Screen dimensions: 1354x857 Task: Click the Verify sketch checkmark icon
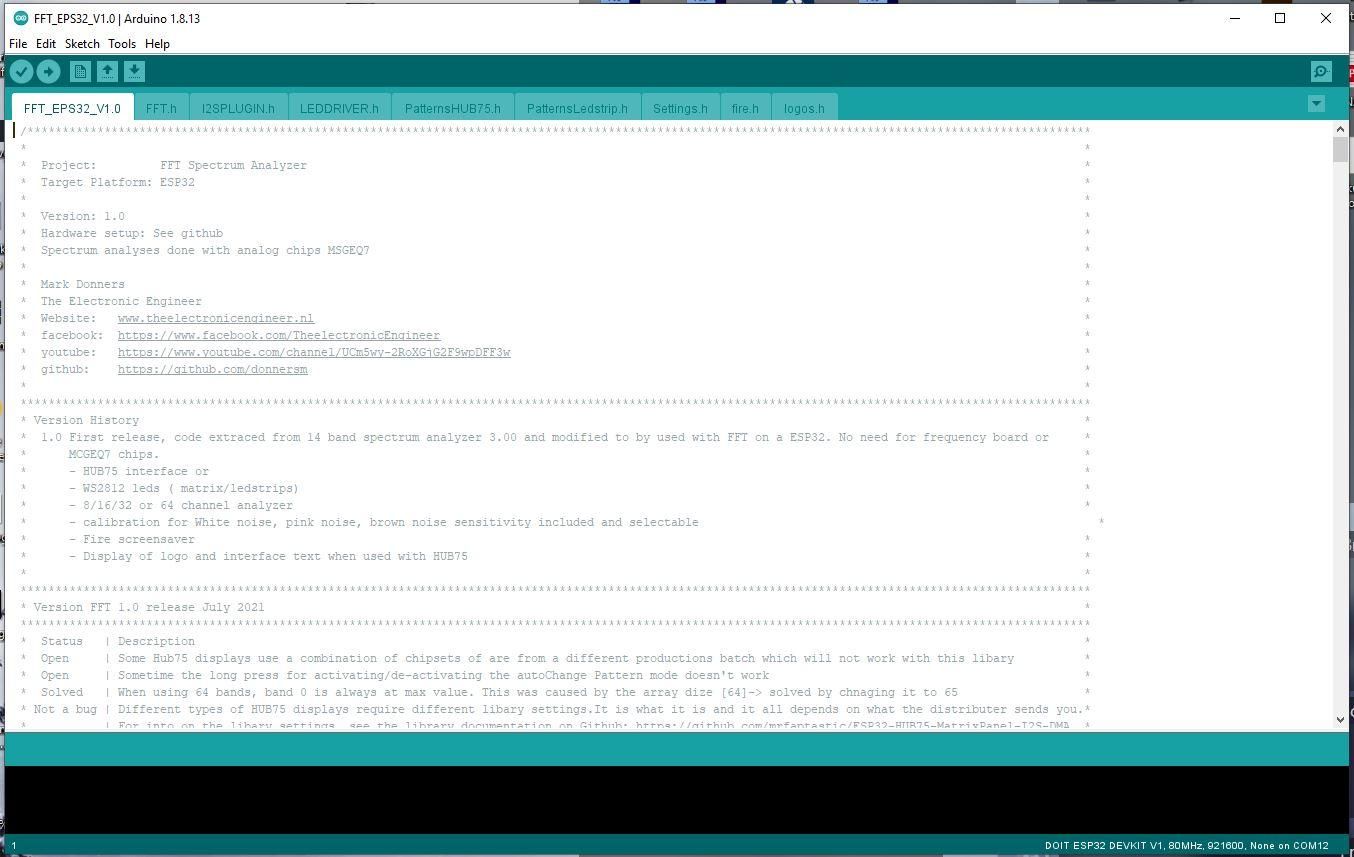(21, 72)
